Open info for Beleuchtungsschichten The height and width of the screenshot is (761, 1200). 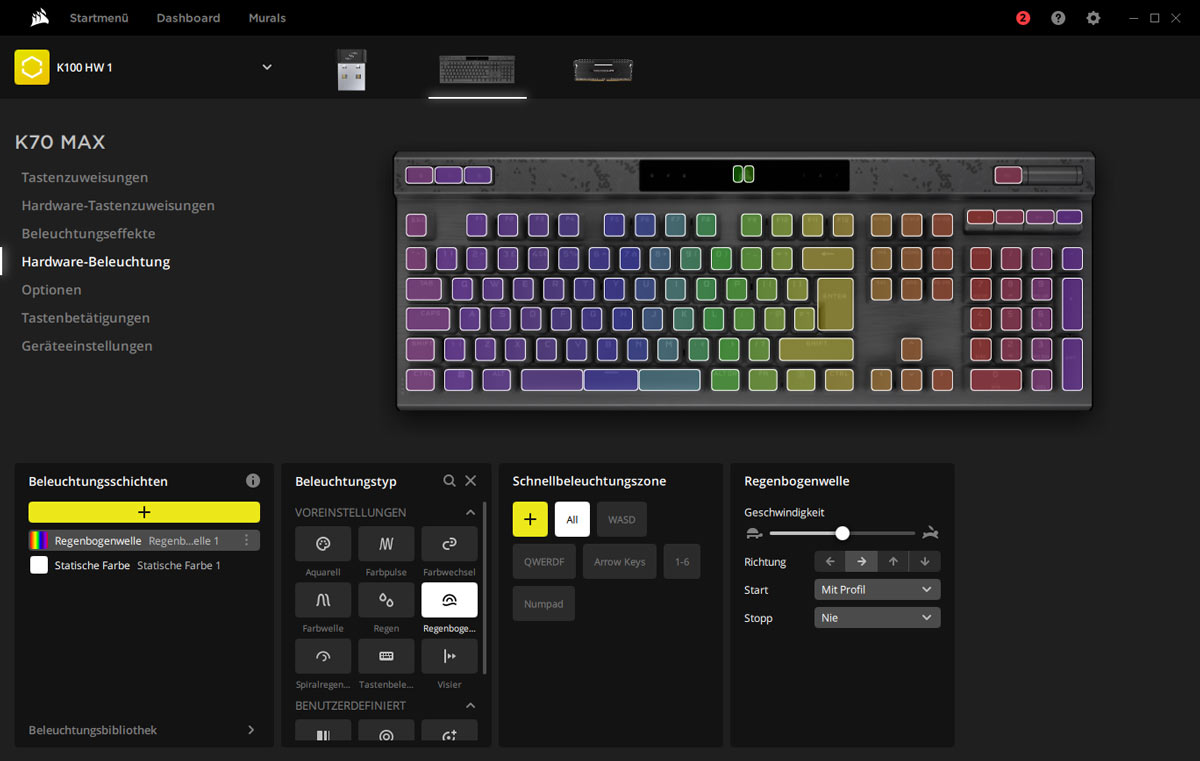click(253, 481)
